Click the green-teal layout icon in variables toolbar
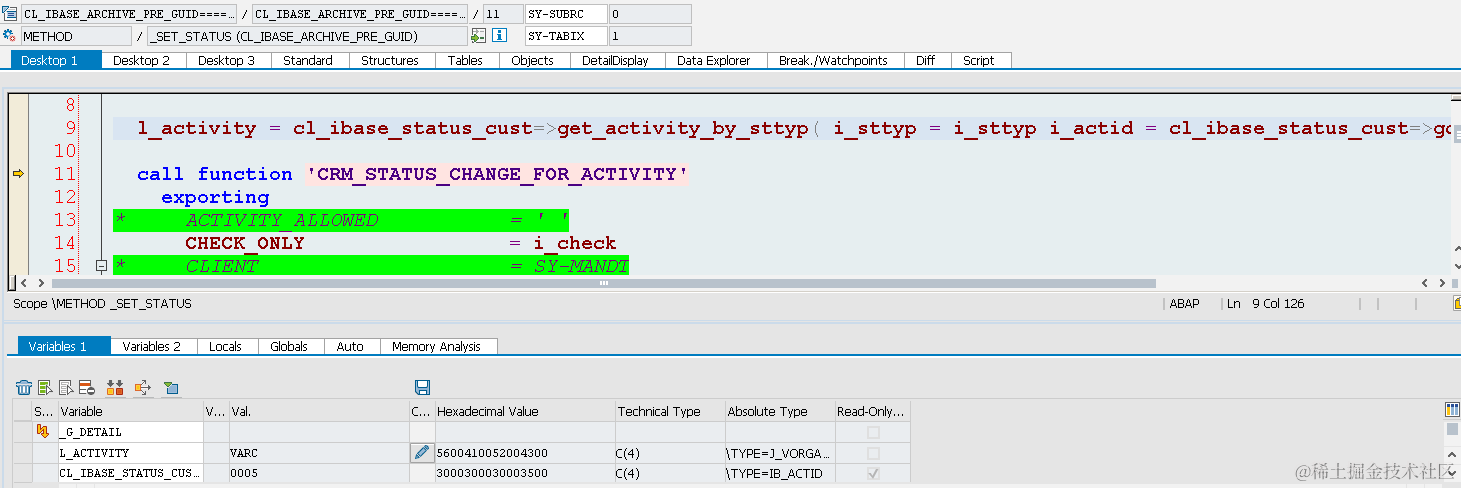Screen dimensions: 1461x488 (171, 387)
